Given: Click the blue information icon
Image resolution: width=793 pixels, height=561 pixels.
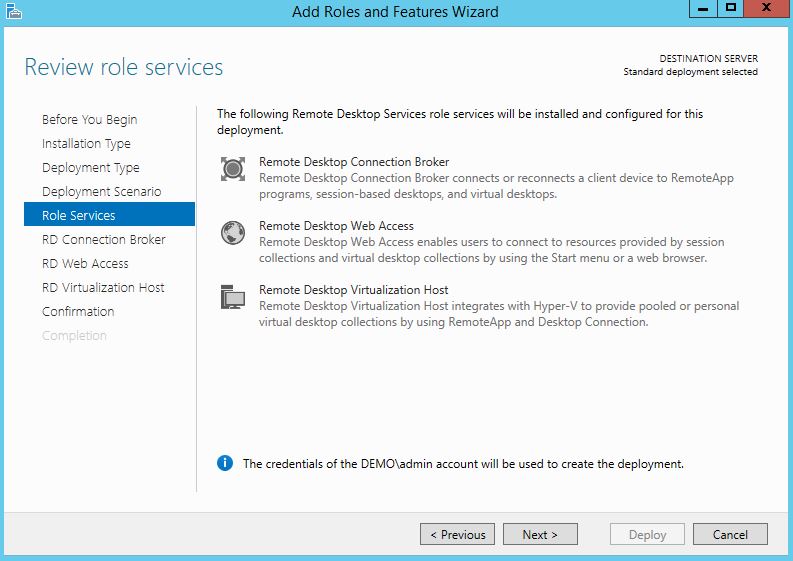Looking at the screenshot, I should (x=226, y=464).
